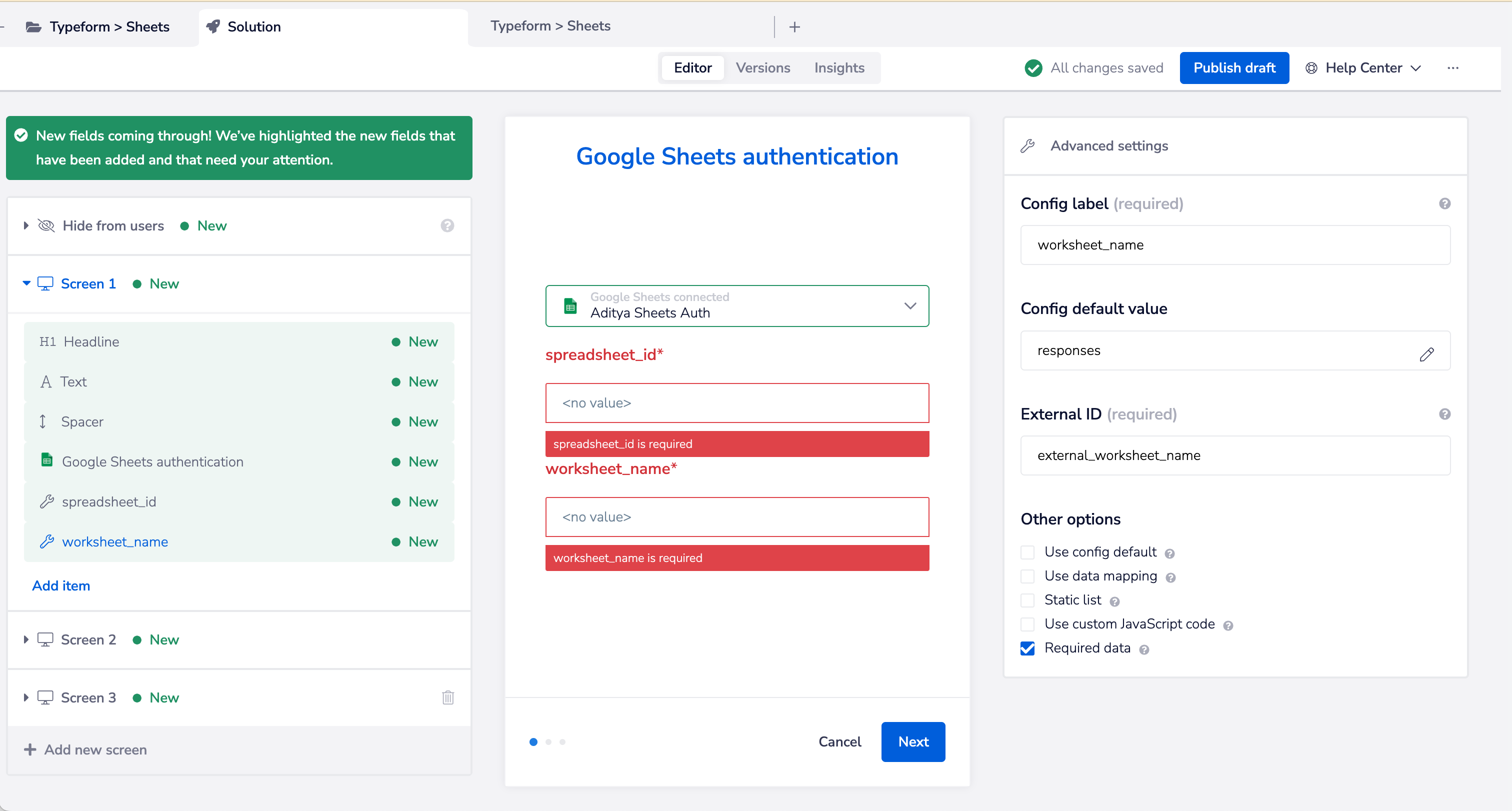1512x811 pixels.
Task: Uncheck the Required data checkbox
Action: (x=1028, y=648)
